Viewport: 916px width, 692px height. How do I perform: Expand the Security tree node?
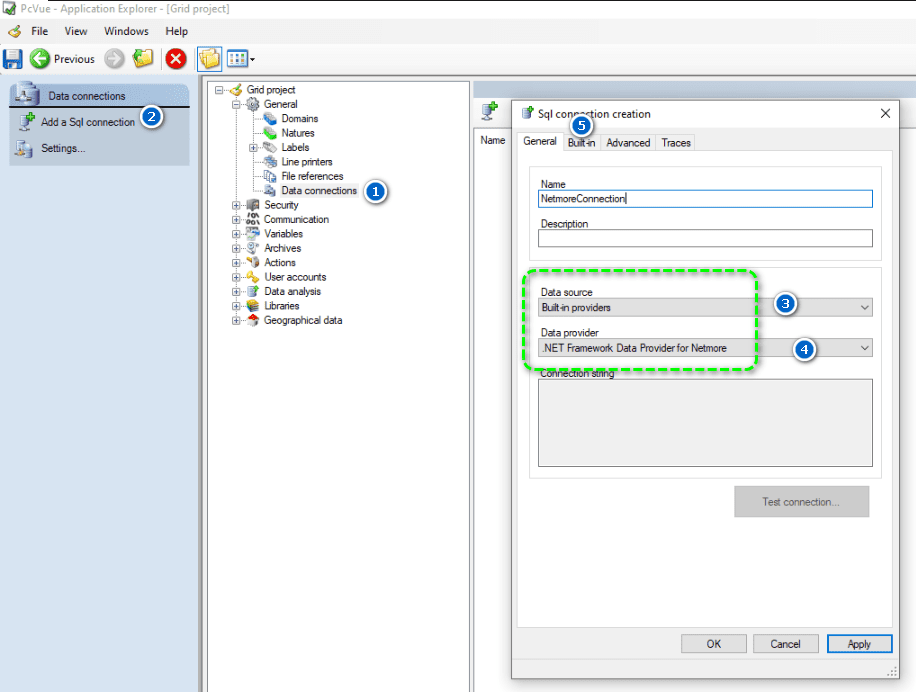click(236, 205)
